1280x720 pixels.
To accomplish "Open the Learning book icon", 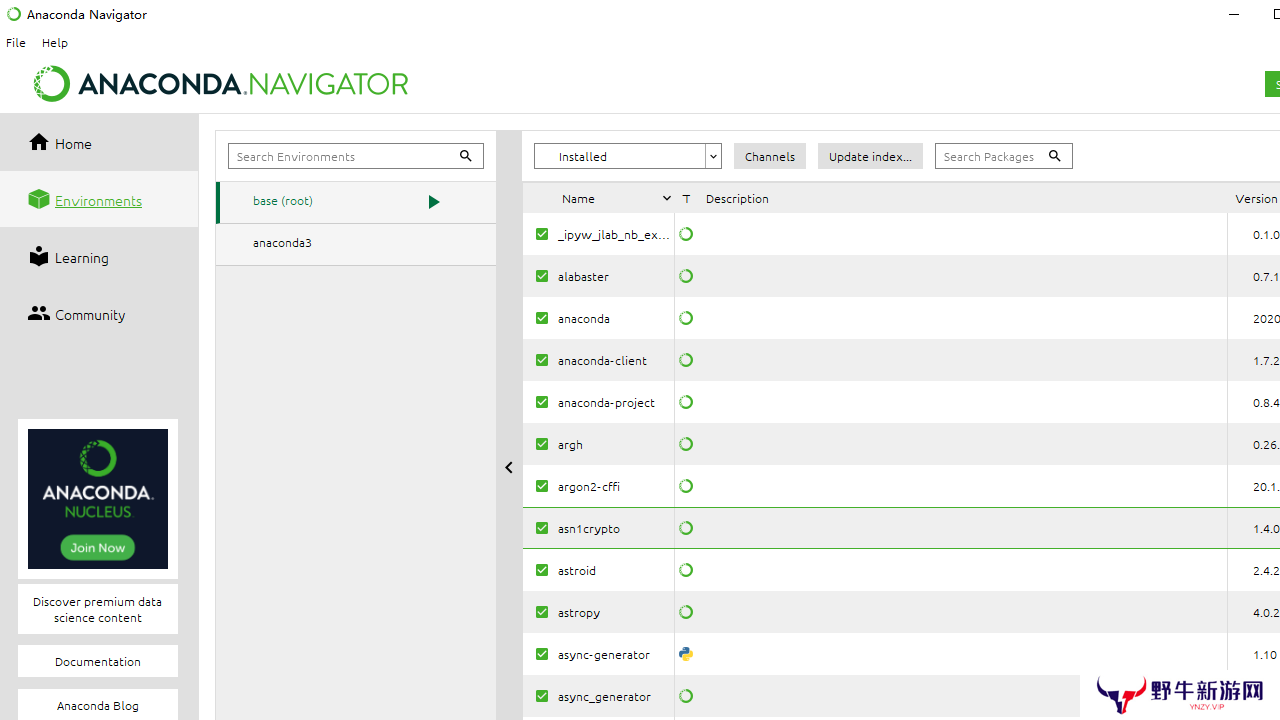I will pos(39,256).
